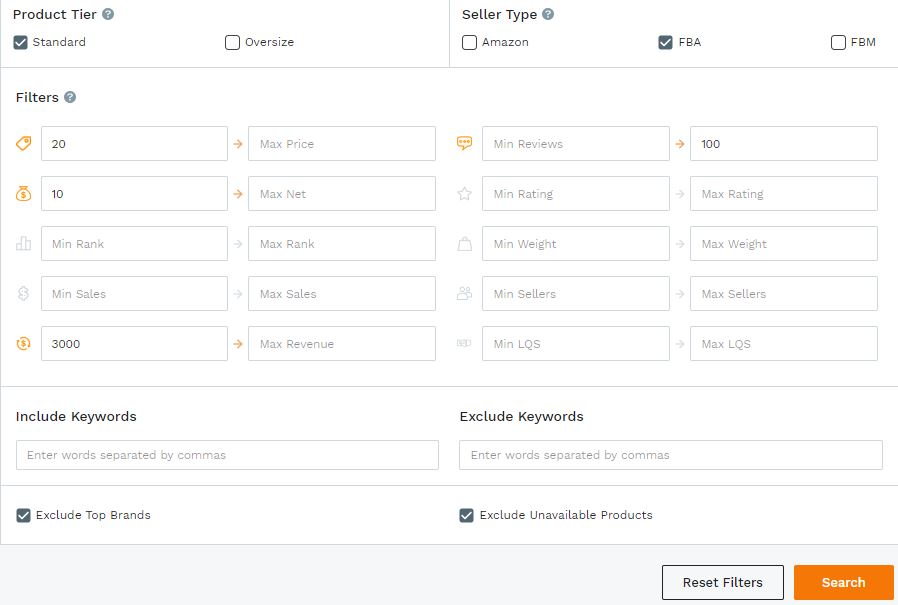Screen dimensions: 898x605
Task: Click the price tag icon beside 20
Action: 23,143
